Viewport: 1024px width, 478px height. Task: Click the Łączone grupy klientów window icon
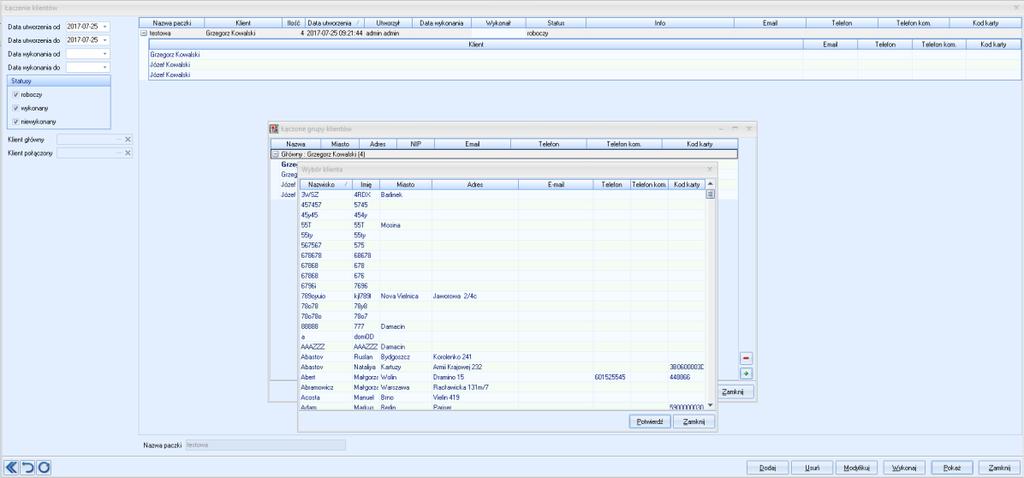pos(274,129)
